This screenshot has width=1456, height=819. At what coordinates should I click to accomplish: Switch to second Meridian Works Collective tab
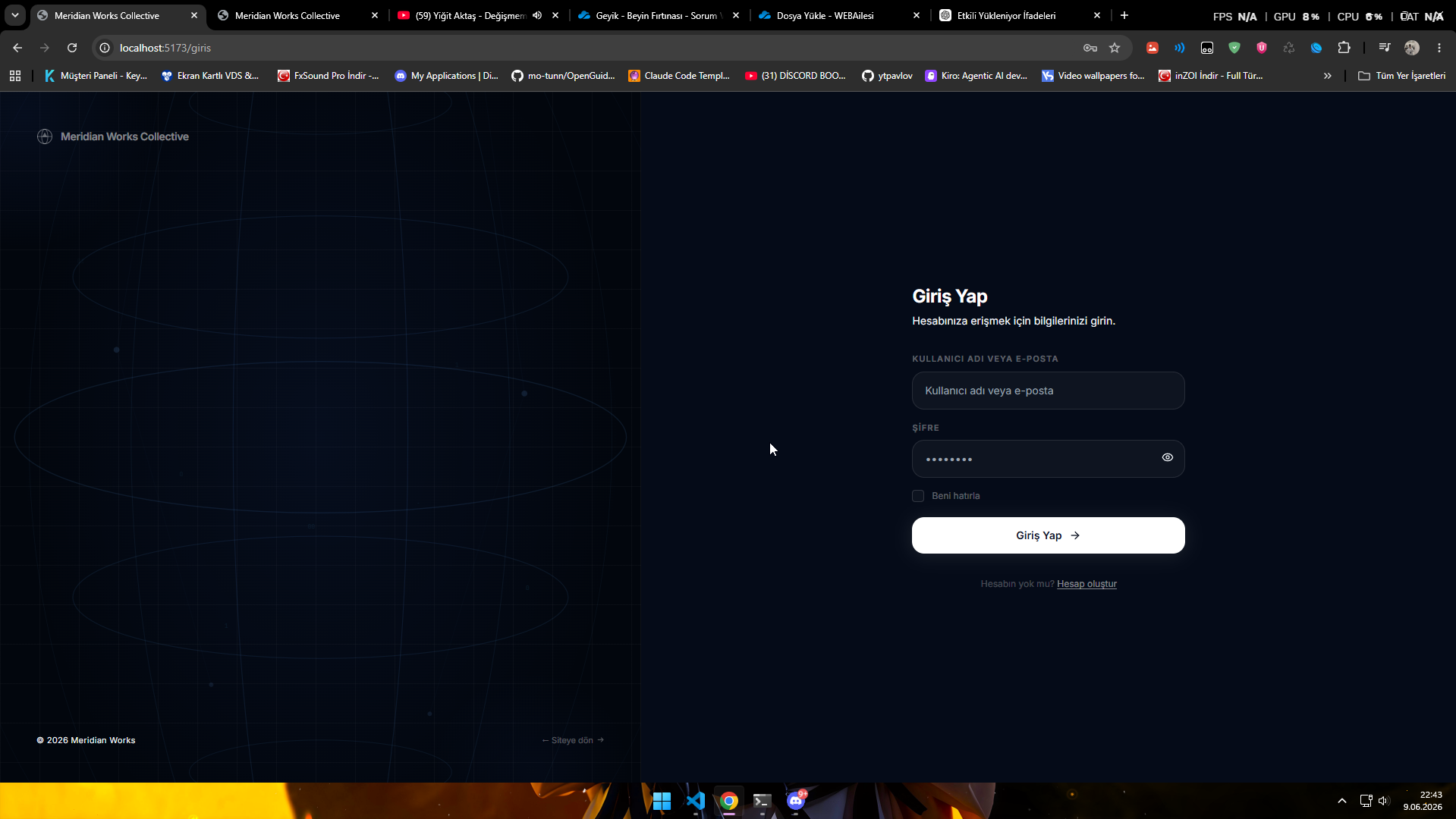(x=297, y=15)
